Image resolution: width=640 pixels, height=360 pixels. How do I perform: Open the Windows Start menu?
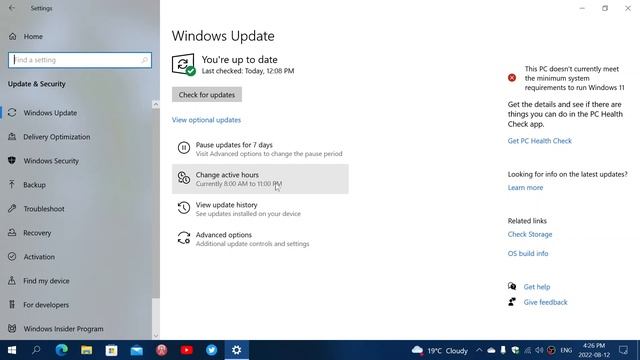tap(12, 350)
